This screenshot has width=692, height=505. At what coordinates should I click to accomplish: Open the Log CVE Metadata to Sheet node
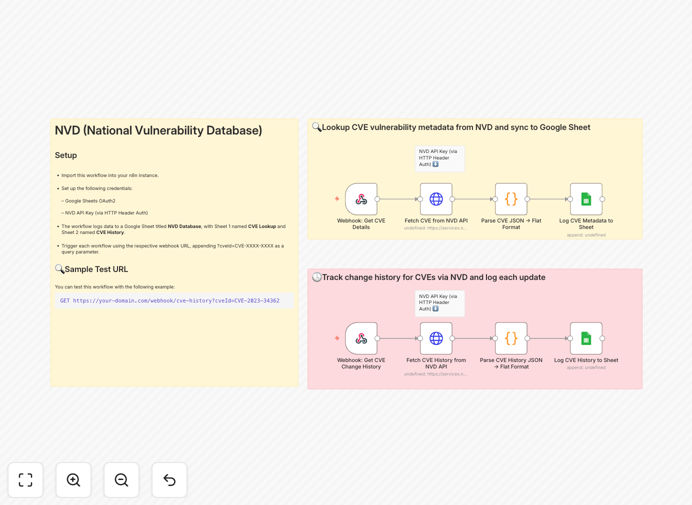coord(586,199)
